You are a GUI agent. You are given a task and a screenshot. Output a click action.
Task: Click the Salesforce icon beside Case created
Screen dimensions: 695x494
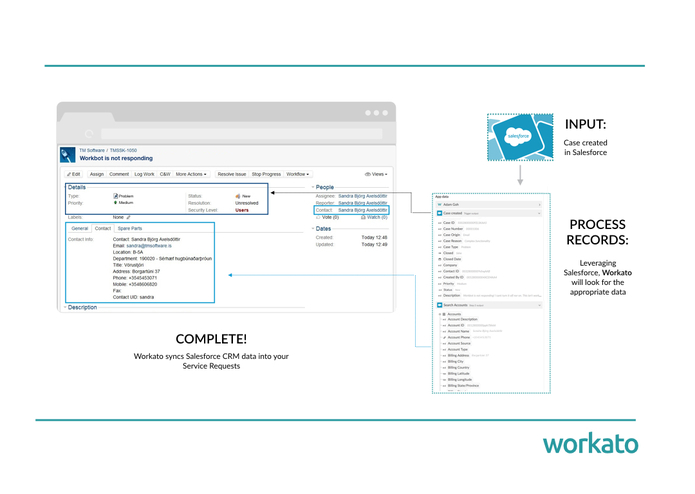pyautogui.click(x=440, y=213)
